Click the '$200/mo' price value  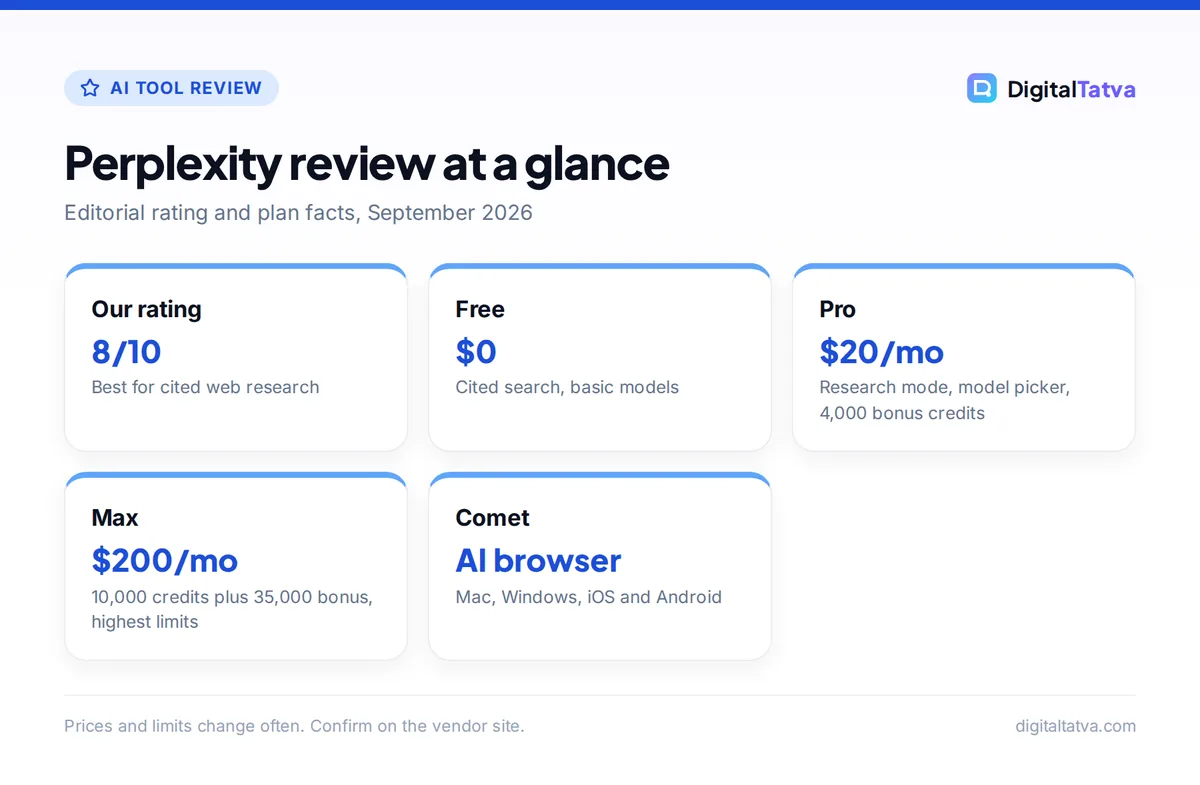point(164,560)
